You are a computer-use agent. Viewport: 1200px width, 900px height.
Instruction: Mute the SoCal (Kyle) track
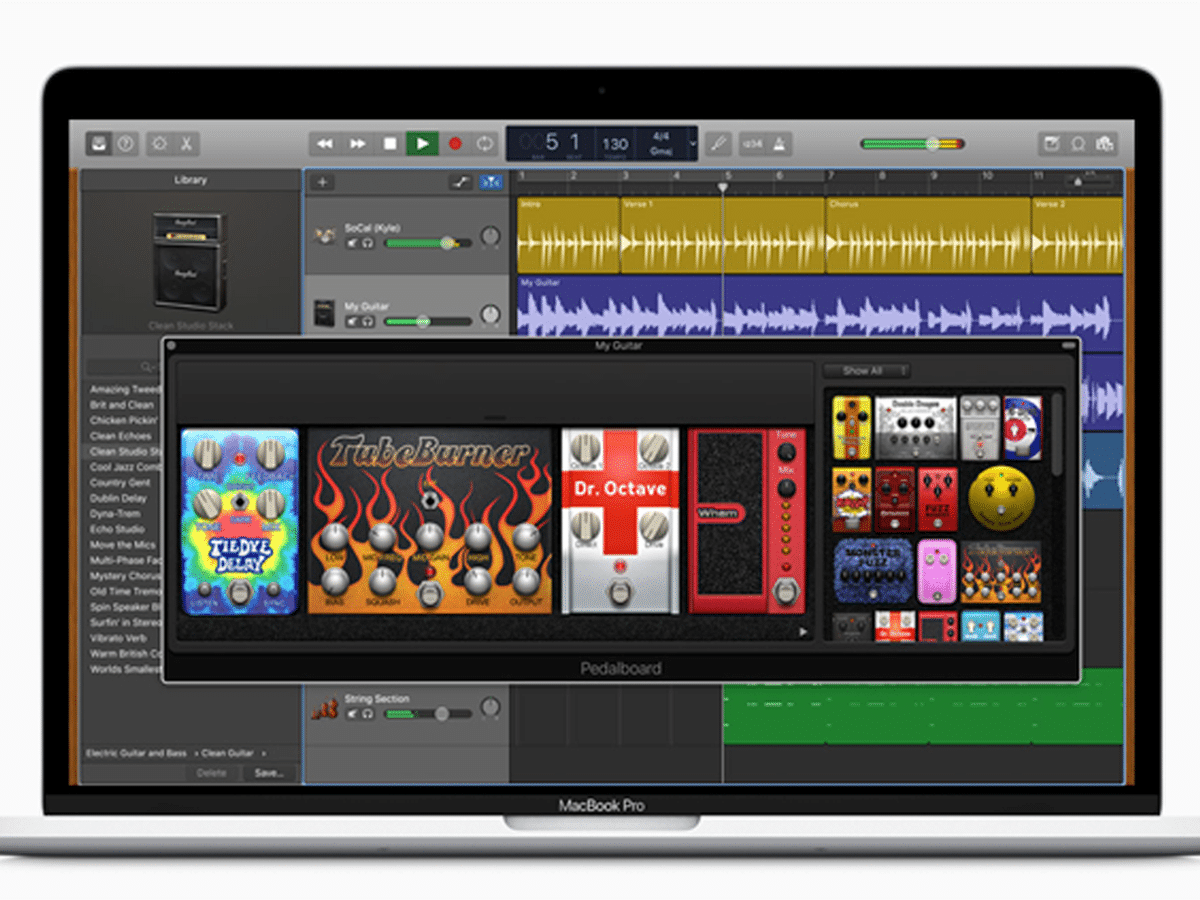click(x=352, y=243)
